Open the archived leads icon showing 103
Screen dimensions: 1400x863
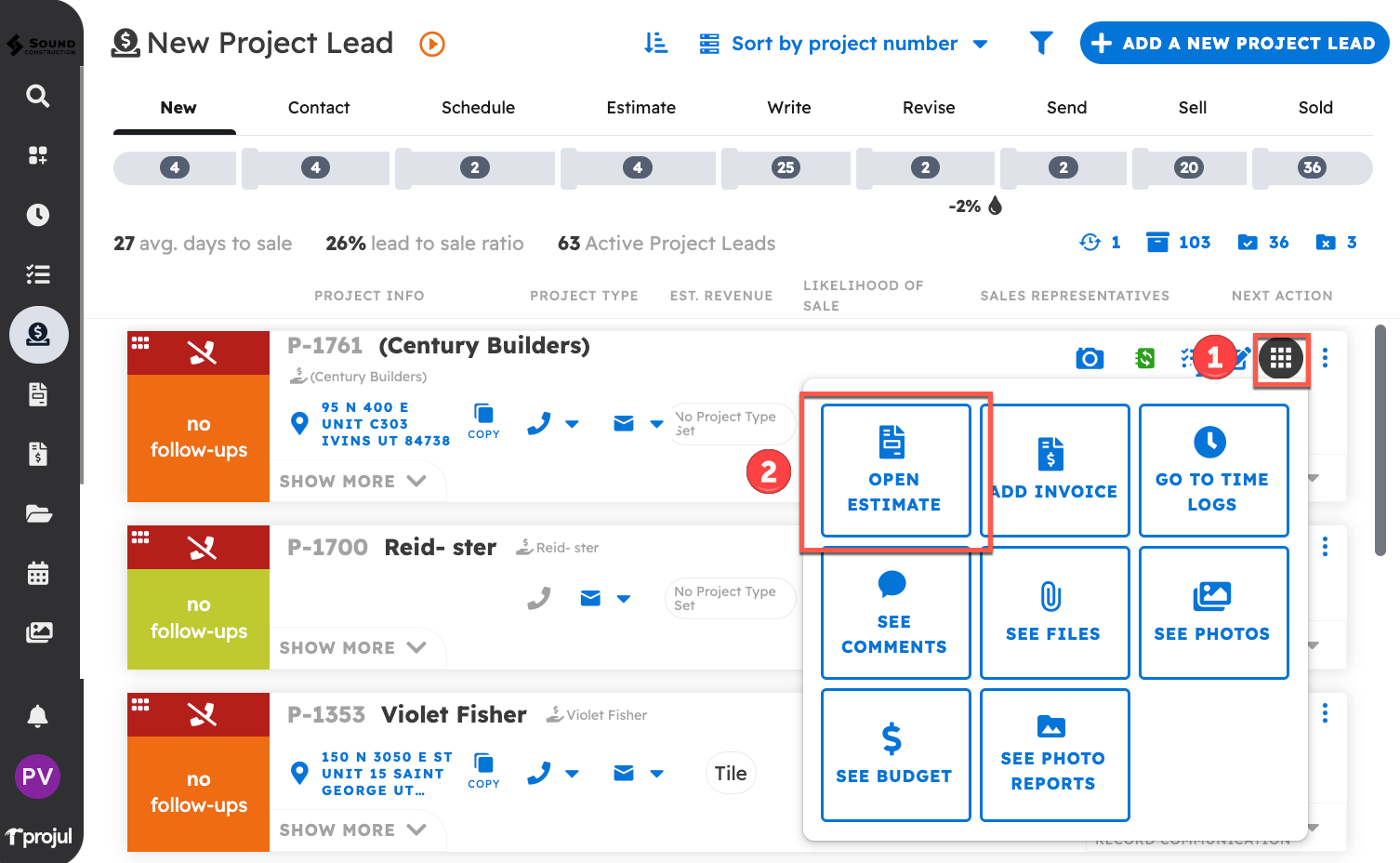coord(1157,242)
